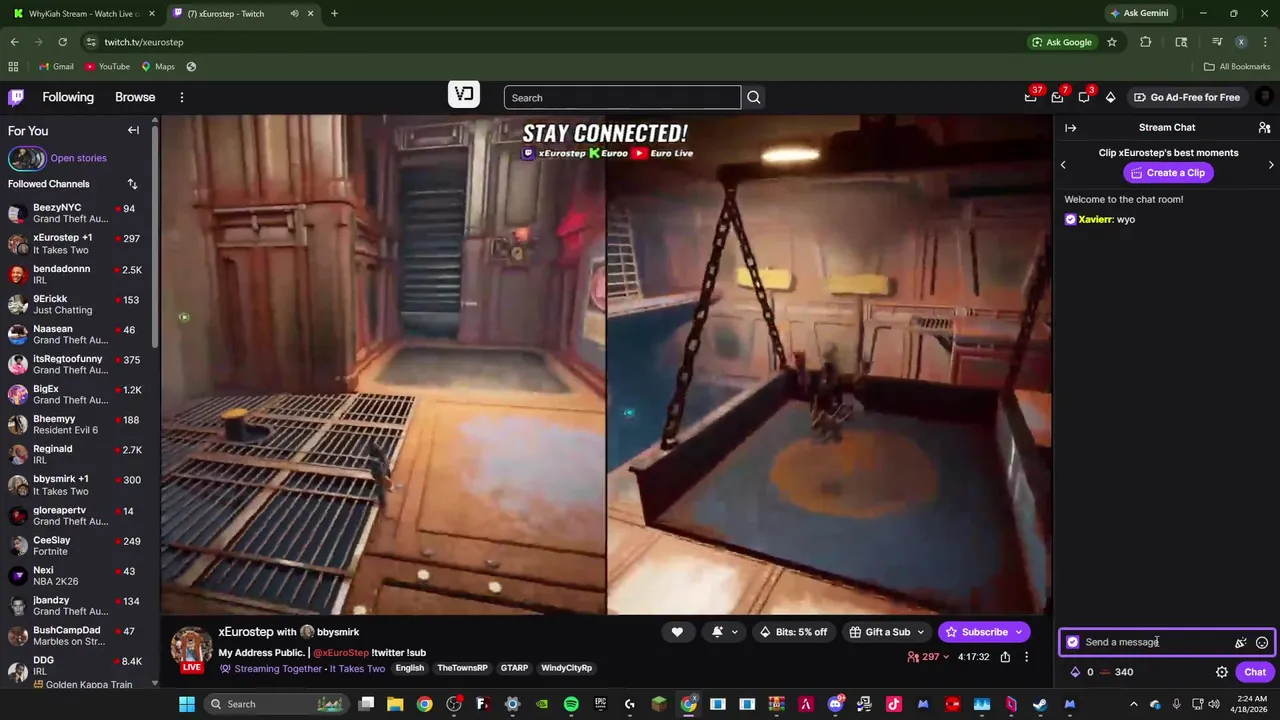Open the YouTube bookmark
The width and height of the screenshot is (1280, 720).
107,67
